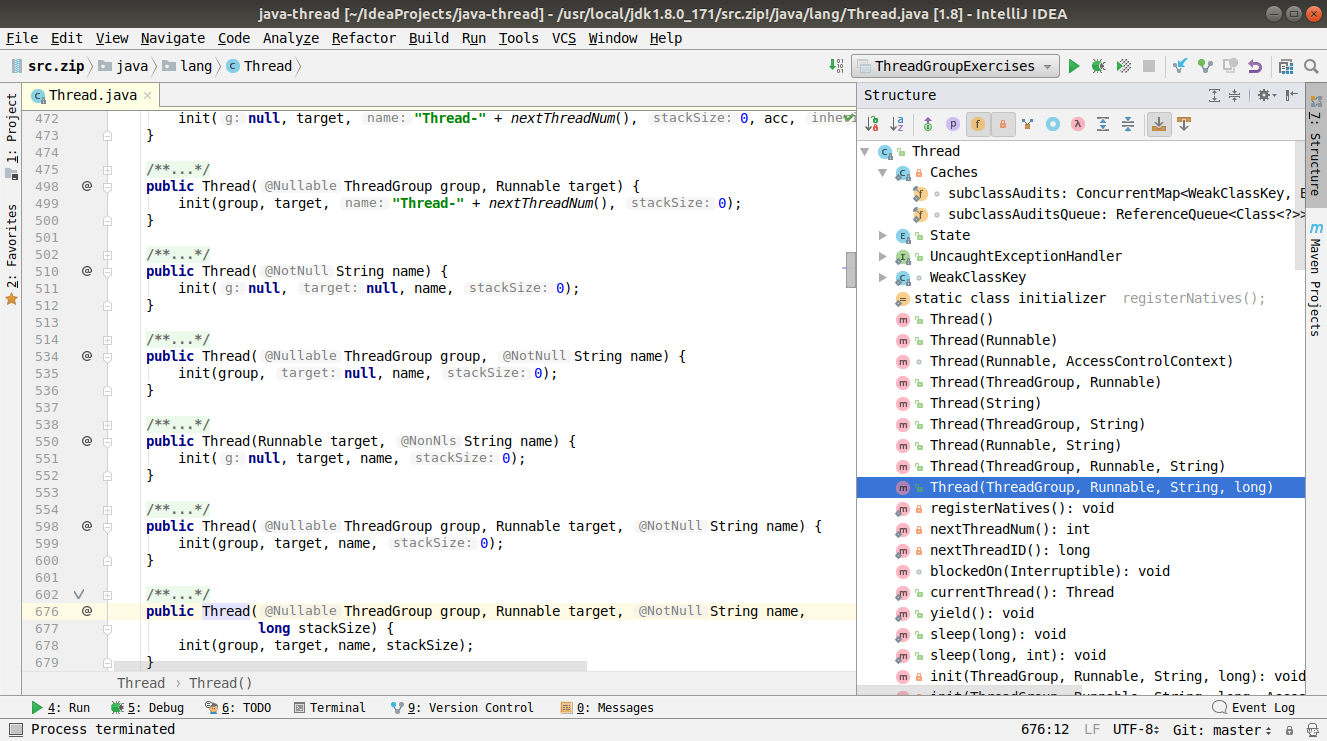Click the Stop process square icon
Viewport: 1327px width, 741px height.
pyautogui.click(x=1149, y=66)
